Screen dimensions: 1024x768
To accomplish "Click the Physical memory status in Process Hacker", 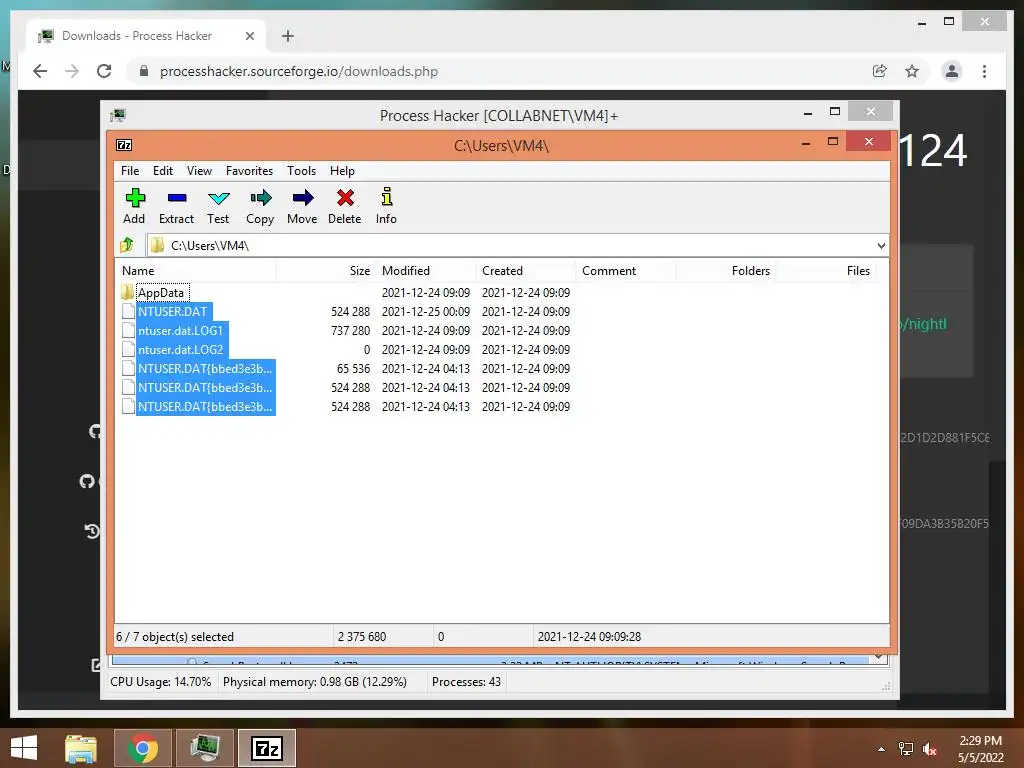I will 315,682.
